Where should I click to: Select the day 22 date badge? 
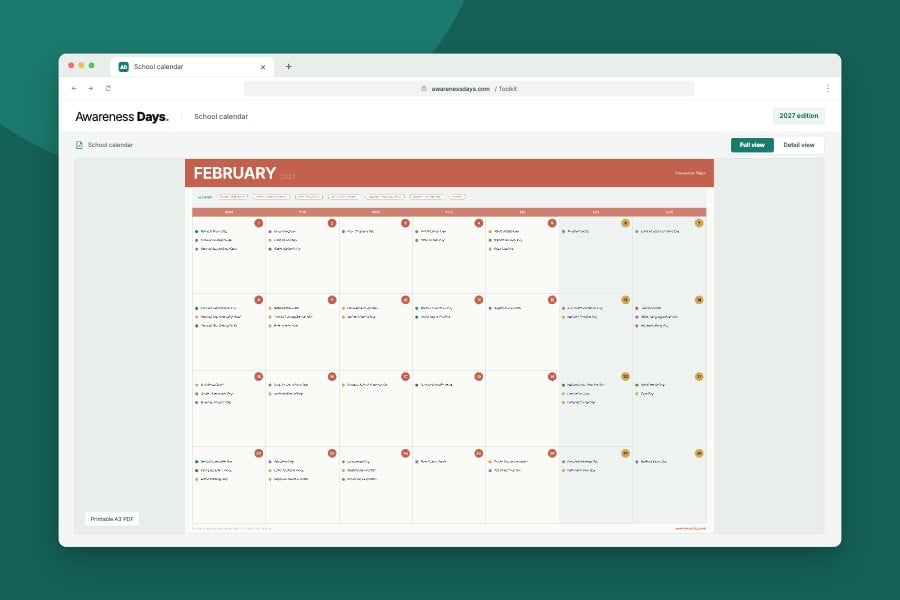coord(258,454)
